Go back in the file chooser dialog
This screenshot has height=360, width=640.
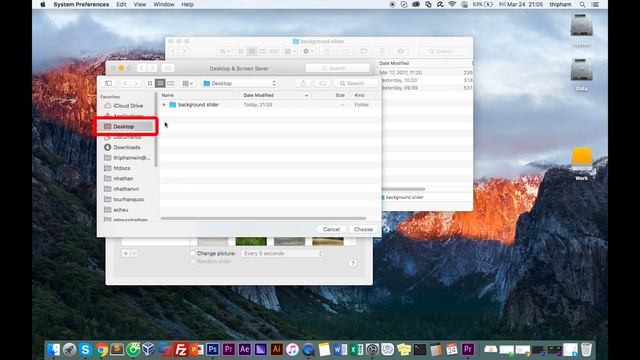pyautogui.click(x=125, y=83)
